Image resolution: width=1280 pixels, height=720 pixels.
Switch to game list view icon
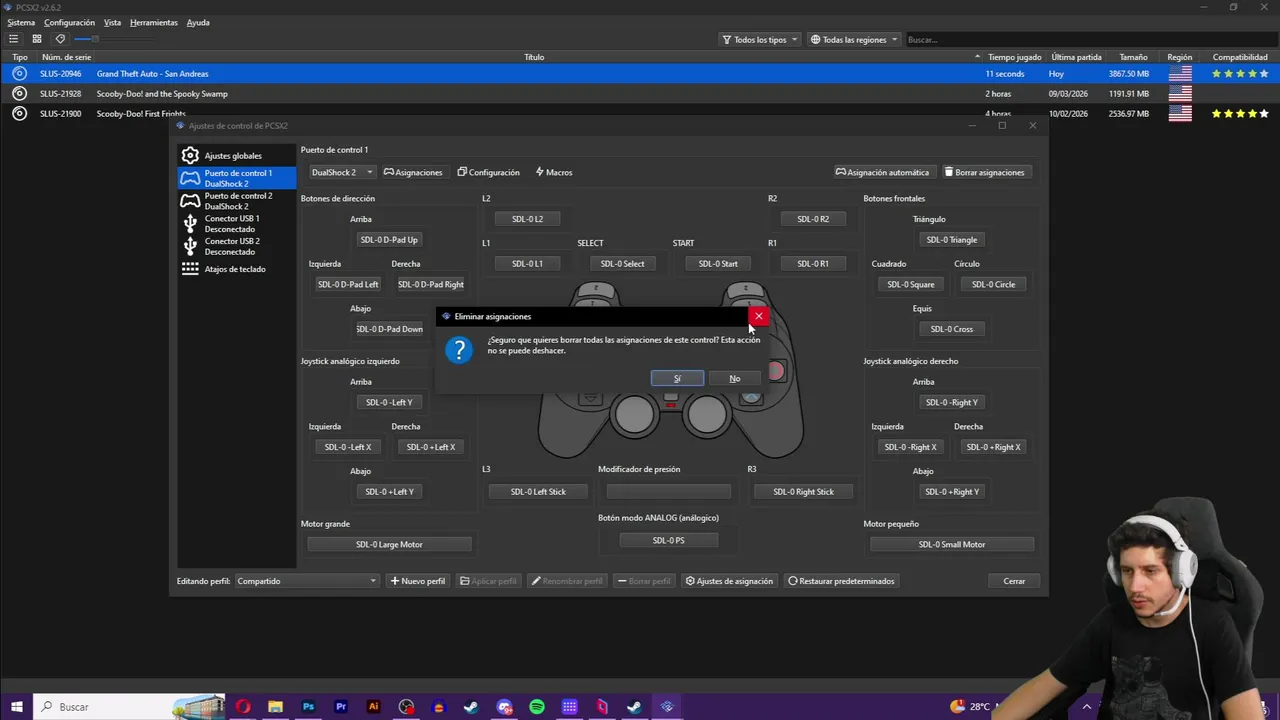(16, 39)
